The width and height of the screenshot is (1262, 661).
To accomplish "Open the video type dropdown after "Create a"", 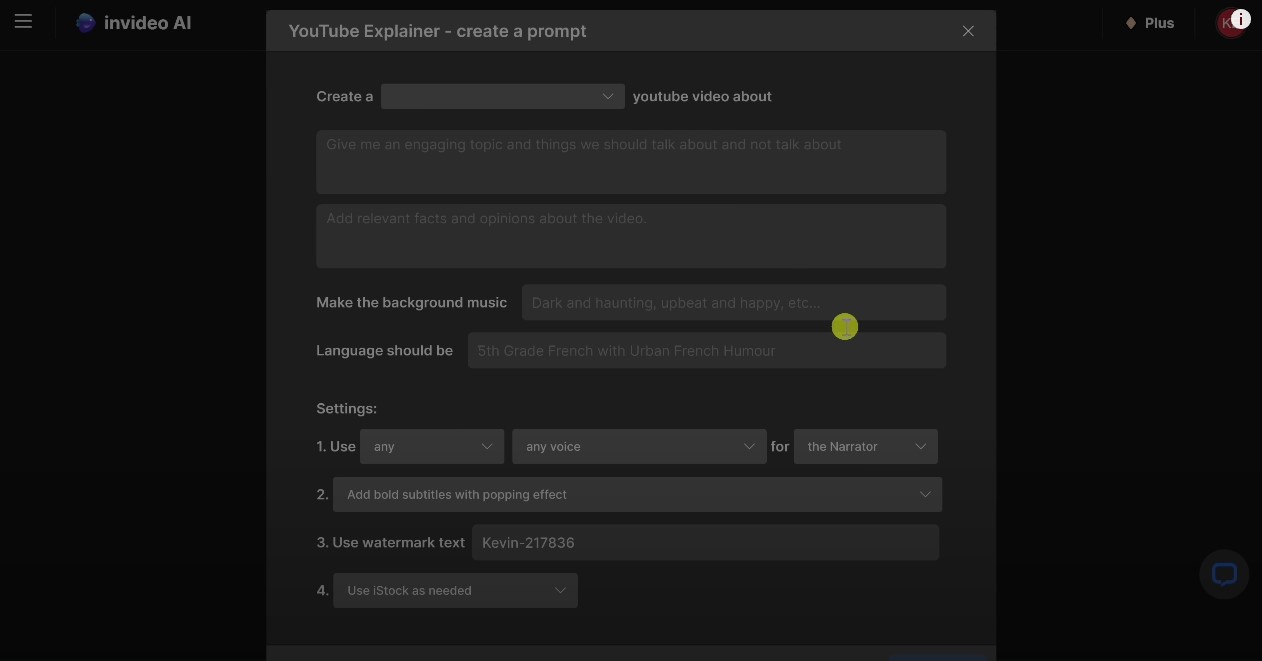I will (503, 96).
